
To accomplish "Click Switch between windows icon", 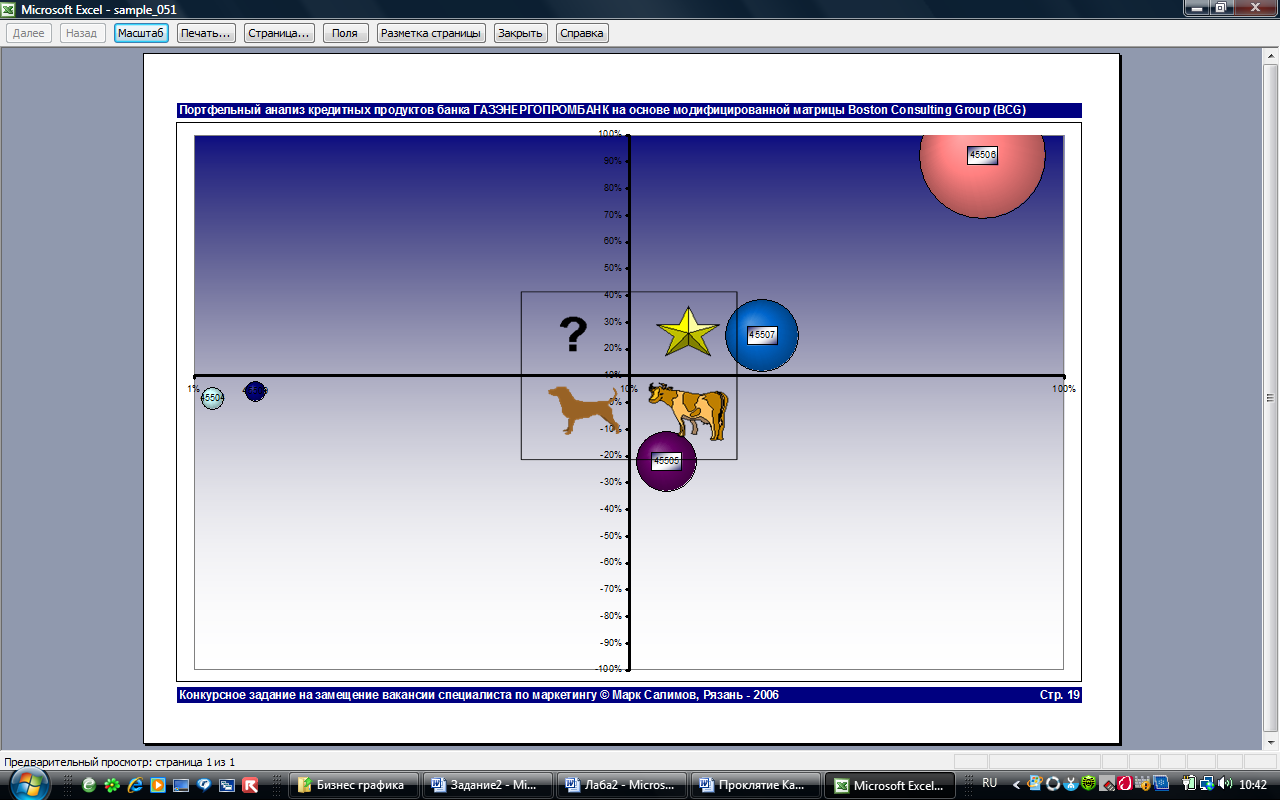I will (x=227, y=785).
